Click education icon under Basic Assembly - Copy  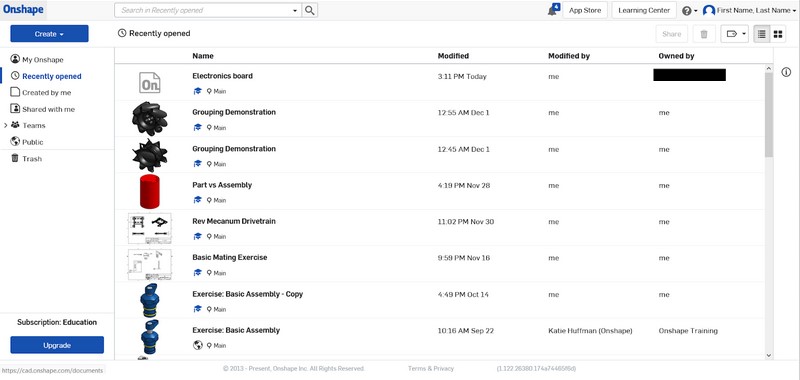197,309
